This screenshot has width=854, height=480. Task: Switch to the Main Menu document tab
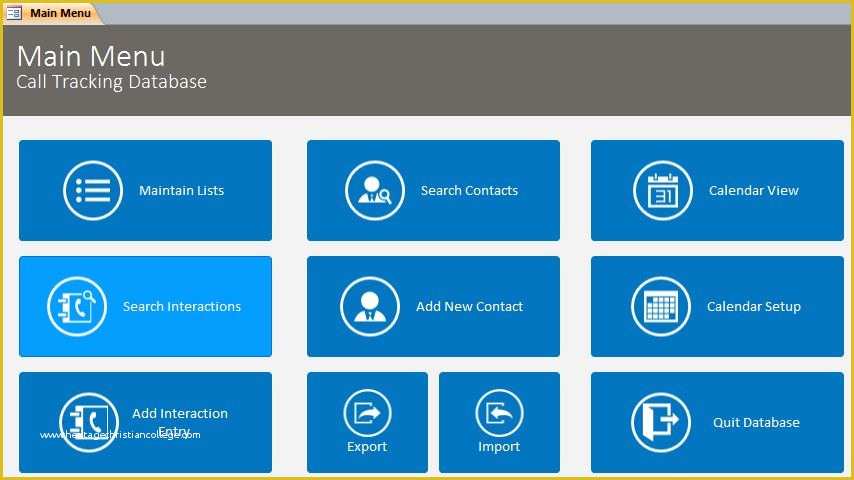tap(53, 13)
